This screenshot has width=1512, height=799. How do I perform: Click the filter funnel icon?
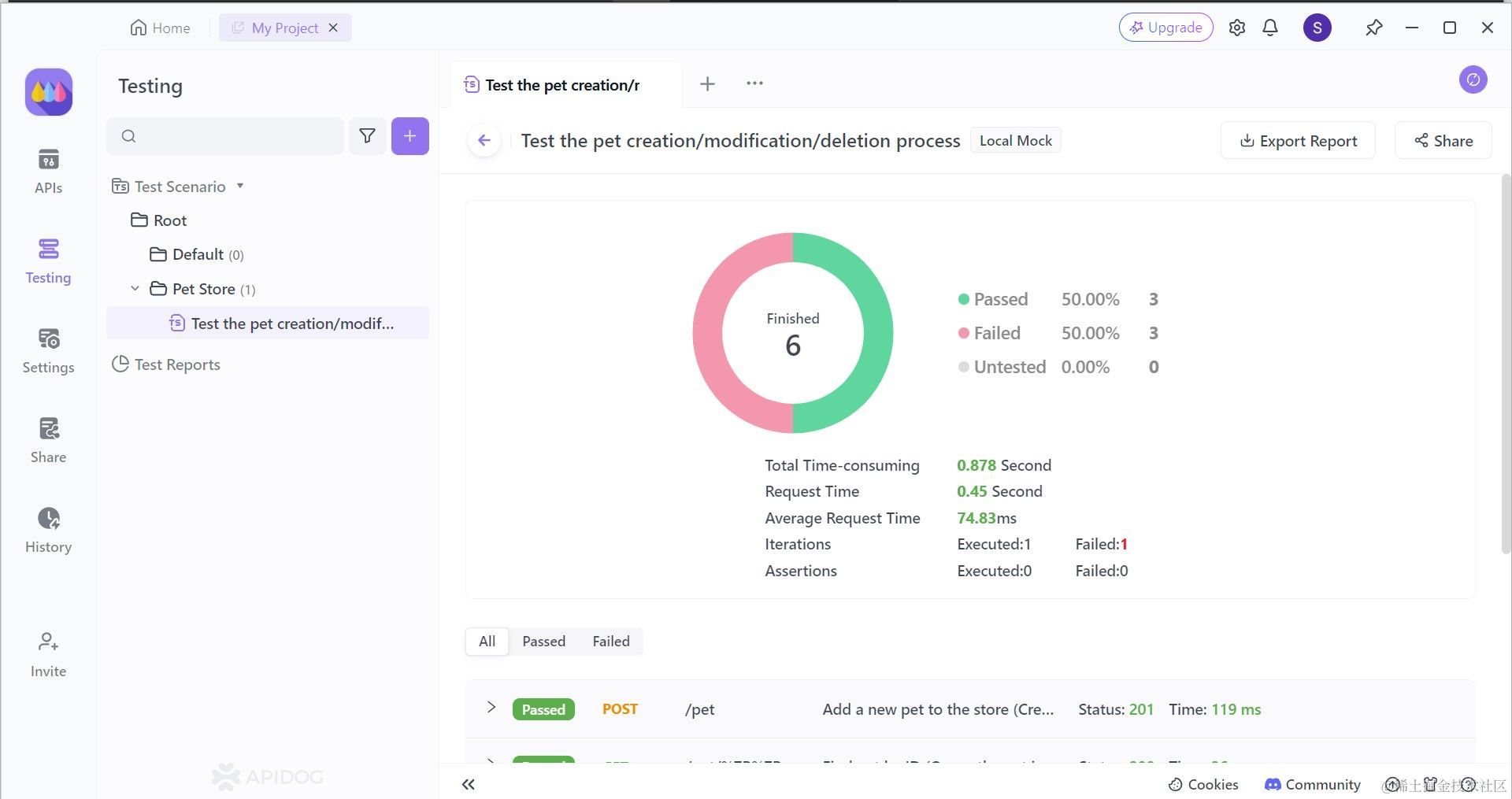tap(367, 136)
